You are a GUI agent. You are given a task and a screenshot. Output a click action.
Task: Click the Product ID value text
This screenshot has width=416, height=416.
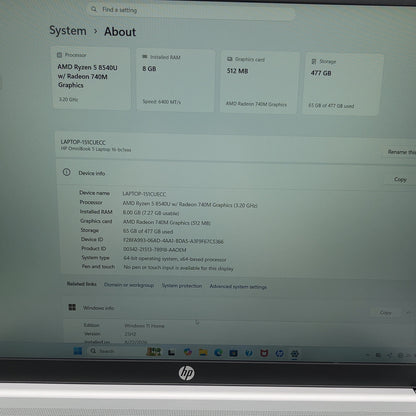[x=155, y=249]
